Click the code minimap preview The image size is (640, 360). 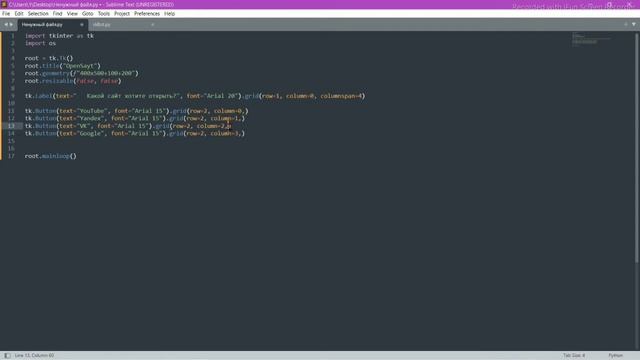[x=591, y=39]
